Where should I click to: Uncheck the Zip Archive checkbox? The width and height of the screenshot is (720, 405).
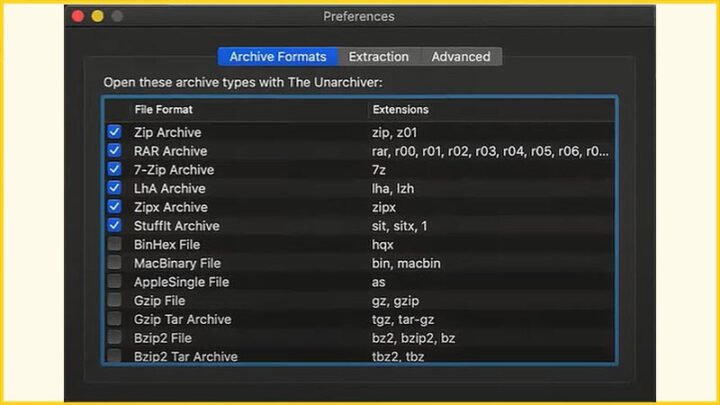click(114, 132)
